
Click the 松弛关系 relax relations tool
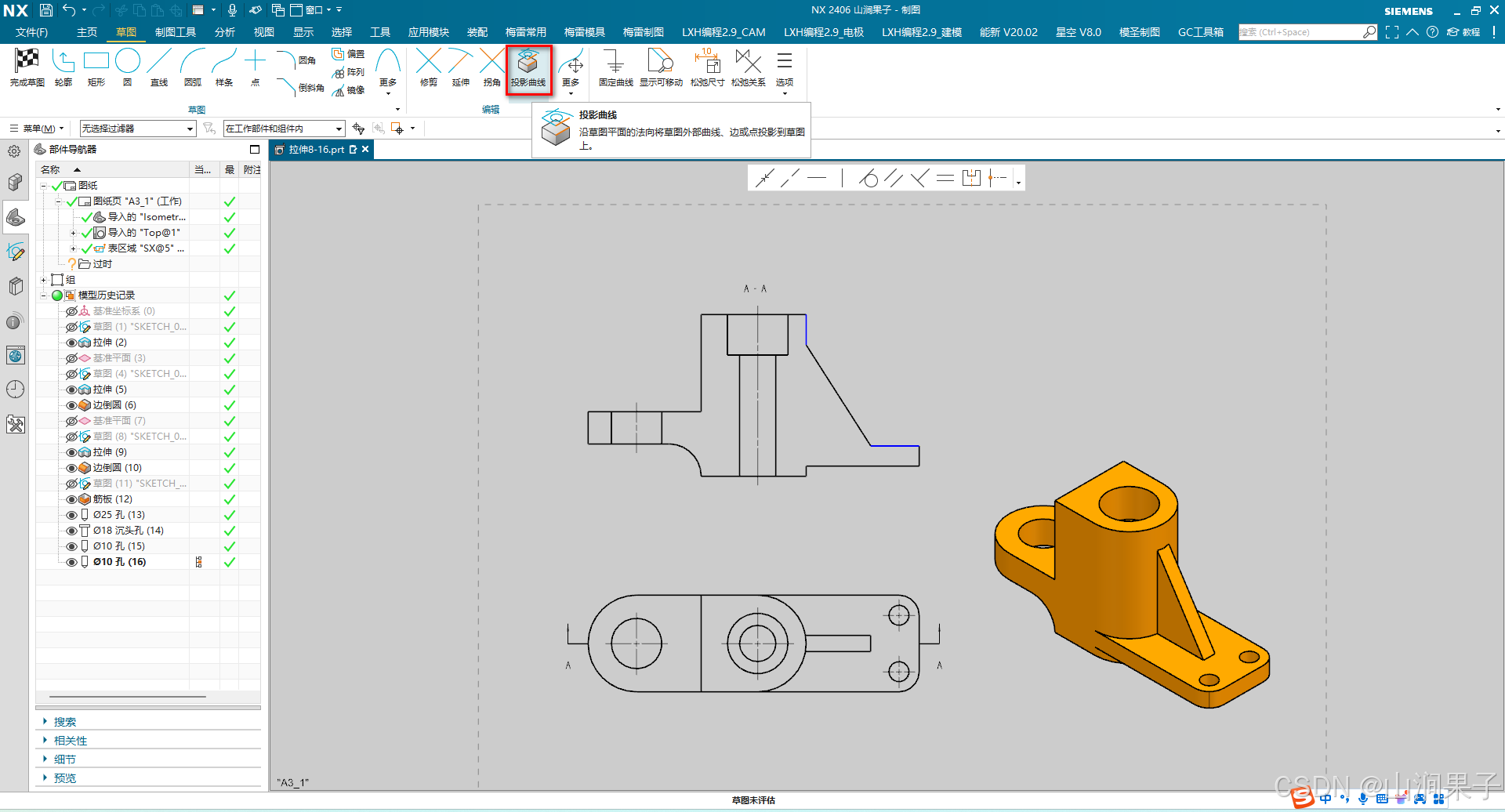coord(748,67)
